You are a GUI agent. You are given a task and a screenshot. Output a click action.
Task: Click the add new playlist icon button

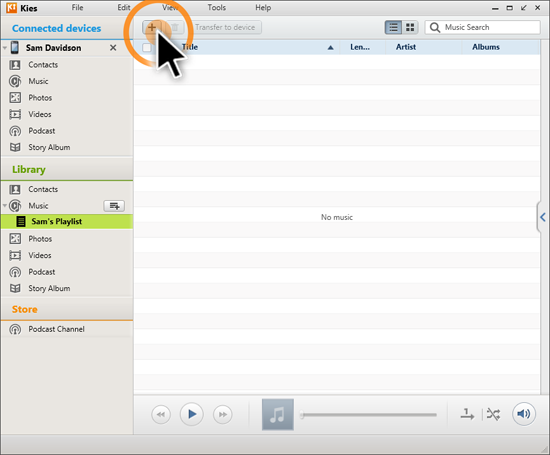[x=114, y=206]
